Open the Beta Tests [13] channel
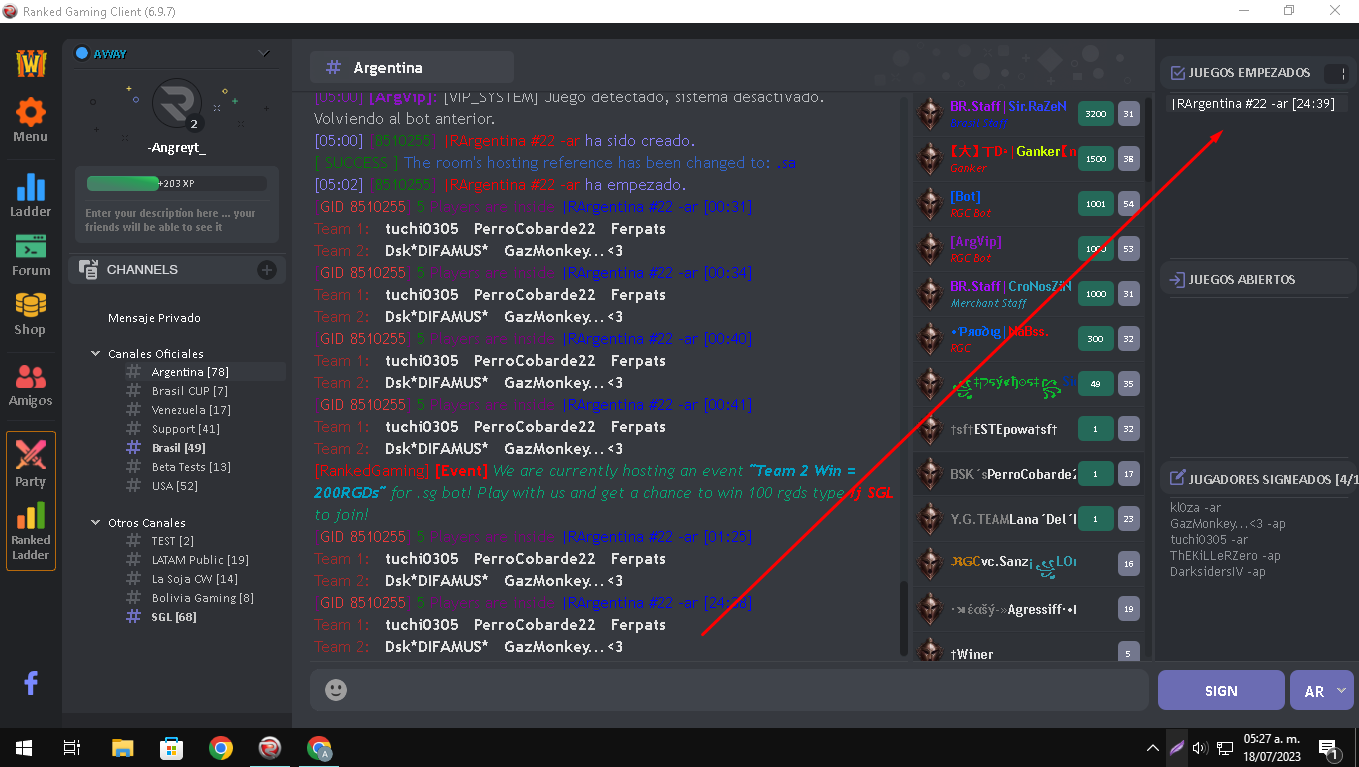 [x=191, y=467]
